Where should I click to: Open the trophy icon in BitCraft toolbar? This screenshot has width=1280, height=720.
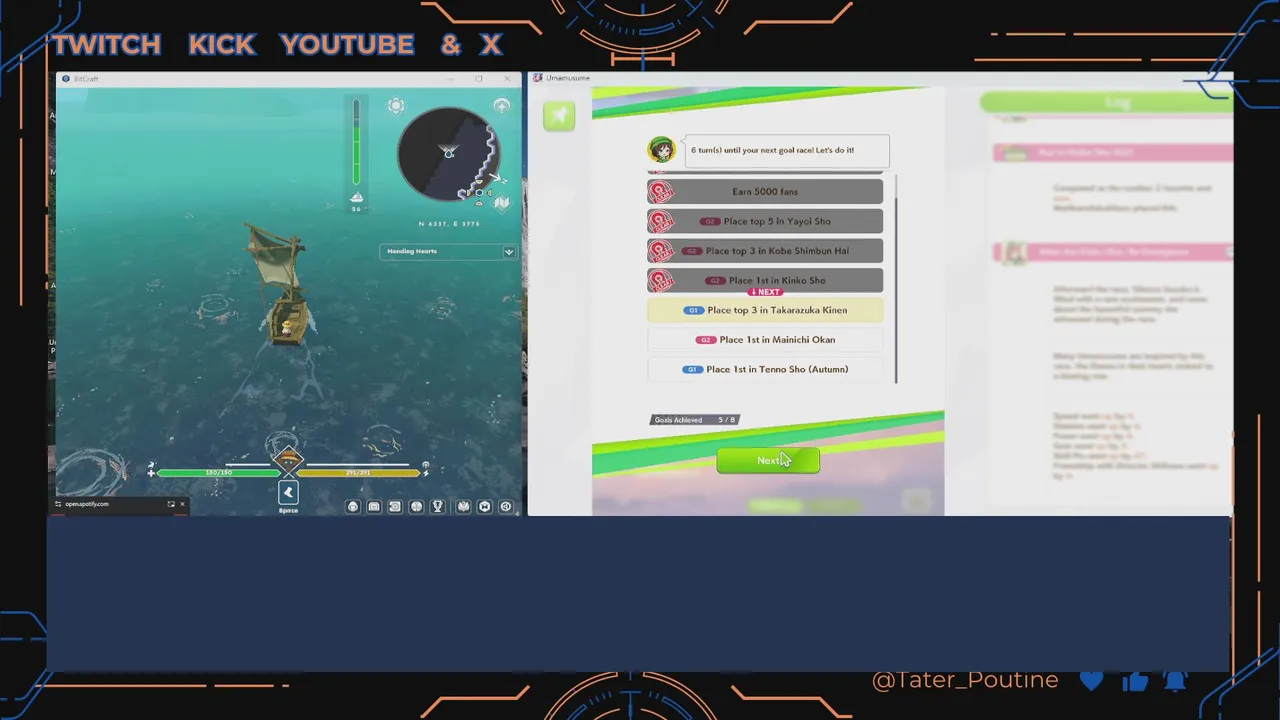click(x=437, y=507)
